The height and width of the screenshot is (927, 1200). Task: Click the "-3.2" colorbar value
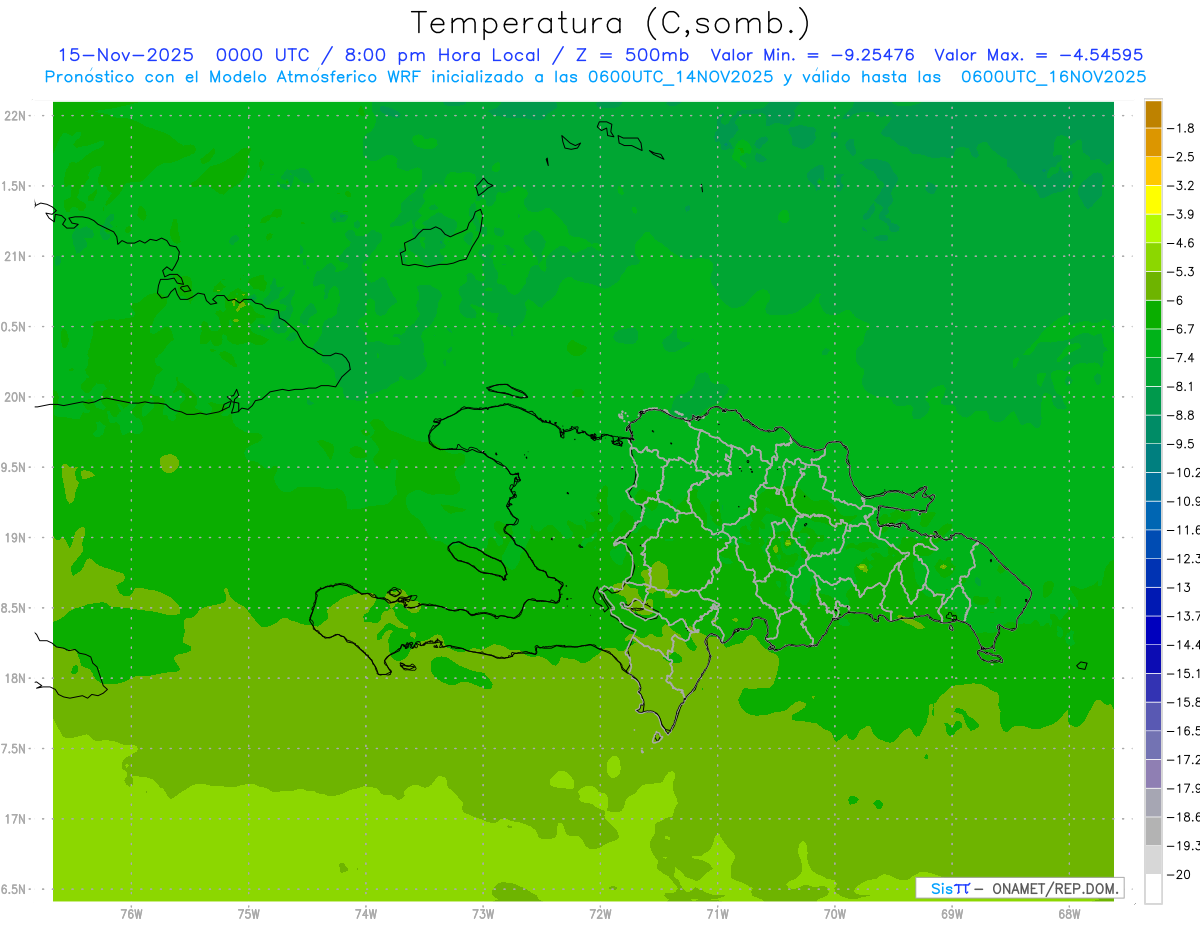[x=1183, y=186]
